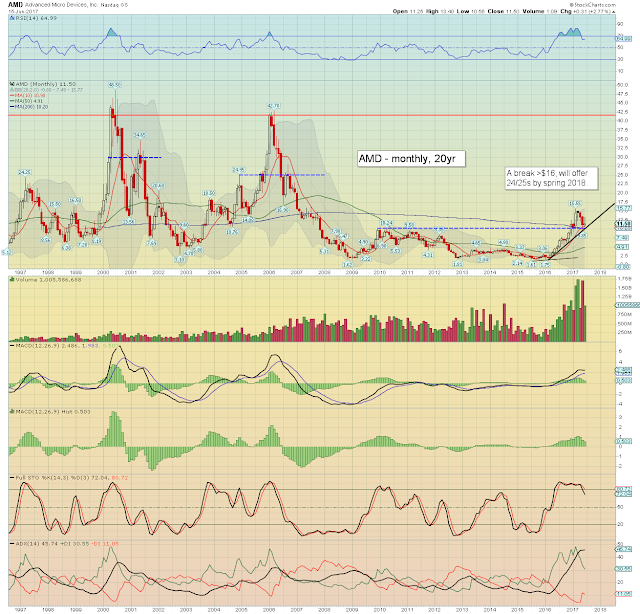Click the RSI legend icon beside RSI(14)

pos(12,18)
